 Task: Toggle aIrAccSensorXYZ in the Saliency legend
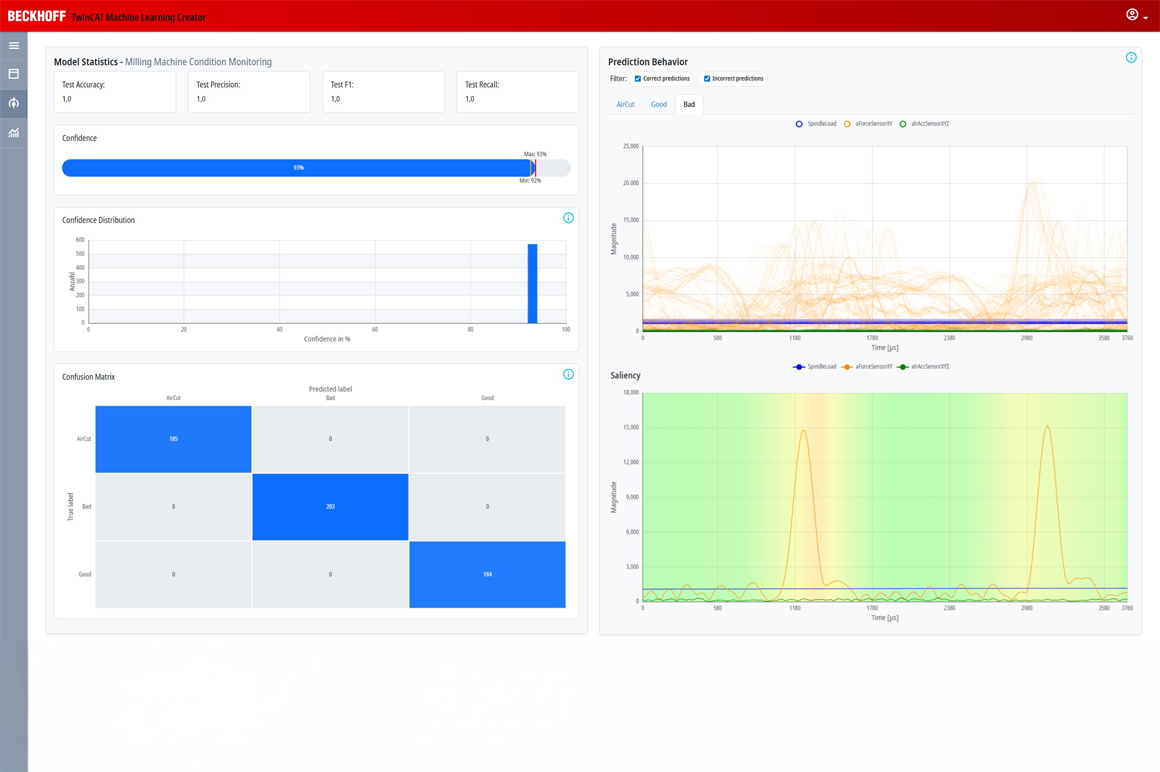[x=924, y=367]
